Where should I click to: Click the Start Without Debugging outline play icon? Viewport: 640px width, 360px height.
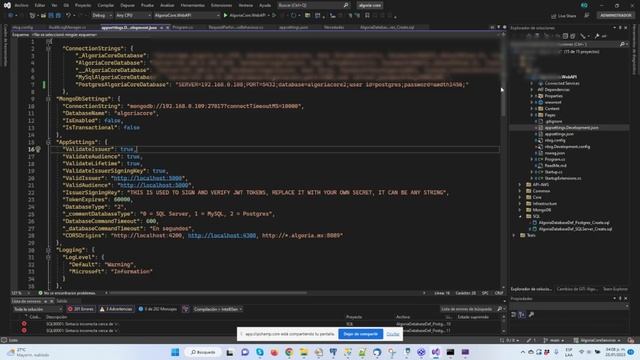point(274,16)
